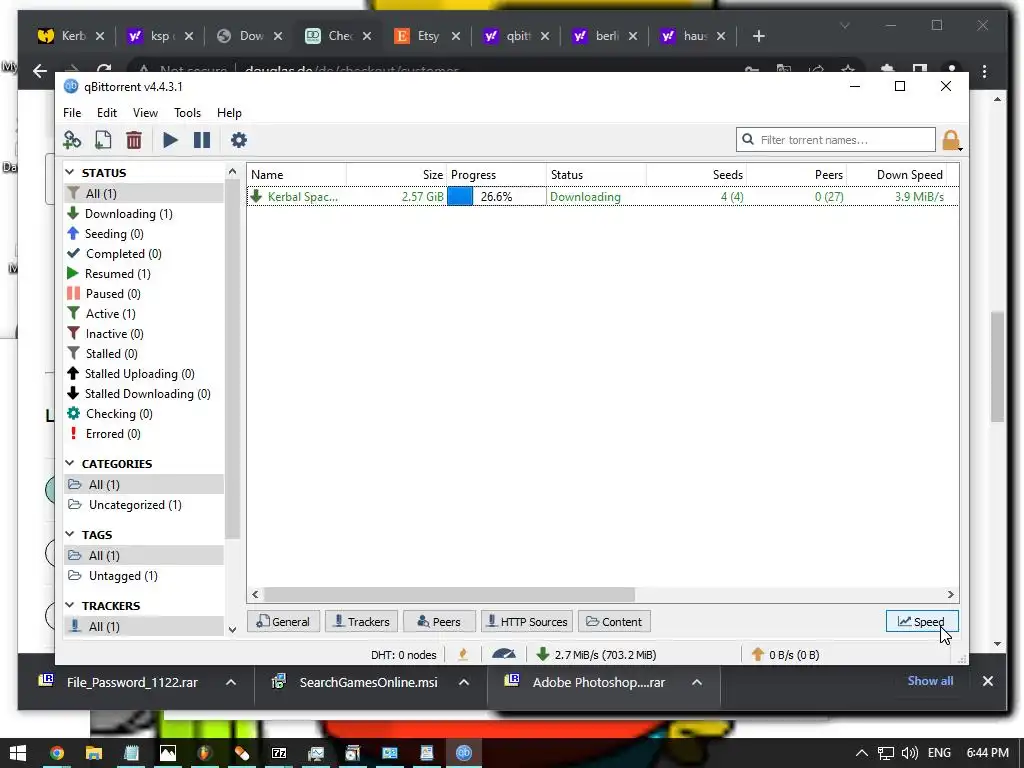Image resolution: width=1024 pixels, height=768 pixels.
Task: Click Show all downloads link
Action: [x=930, y=680]
